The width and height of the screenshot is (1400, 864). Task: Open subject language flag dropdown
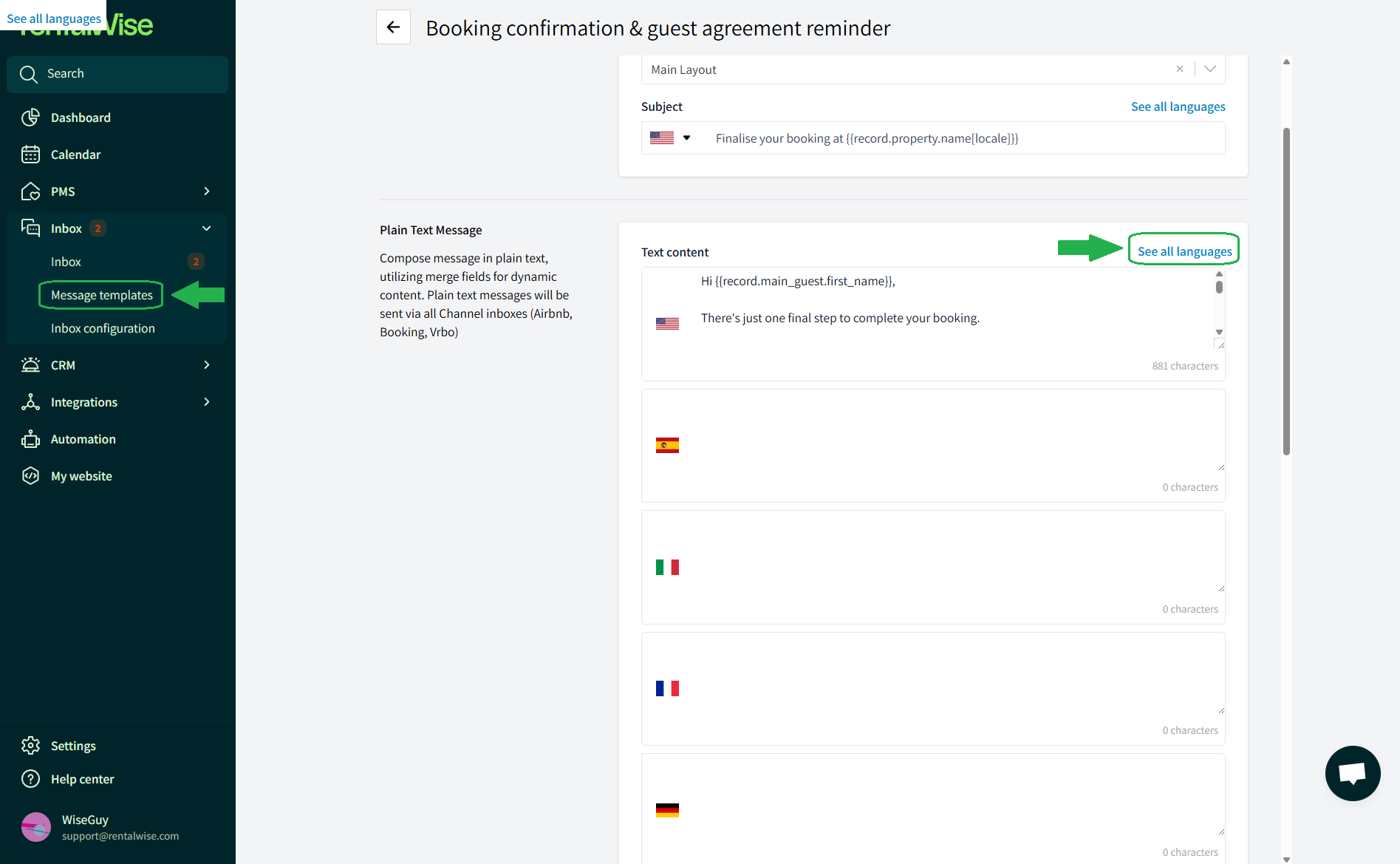coord(671,138)
